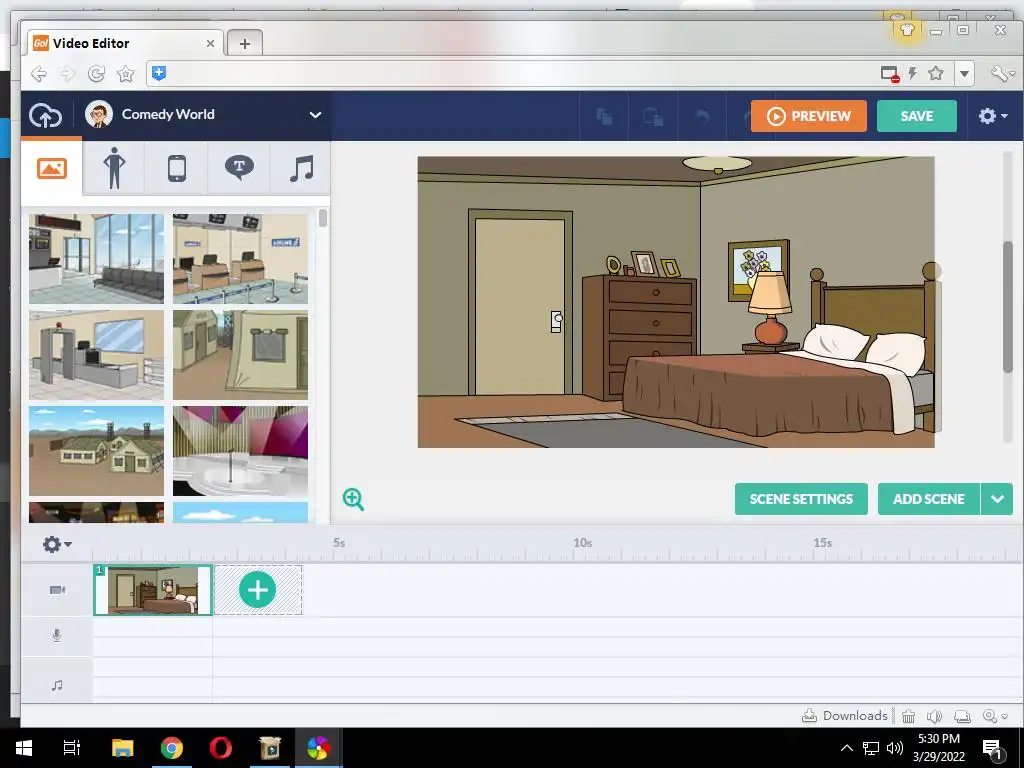Click the bedroom scene stage canvas
Screen dimensions: 1024x768
point(676,302)
